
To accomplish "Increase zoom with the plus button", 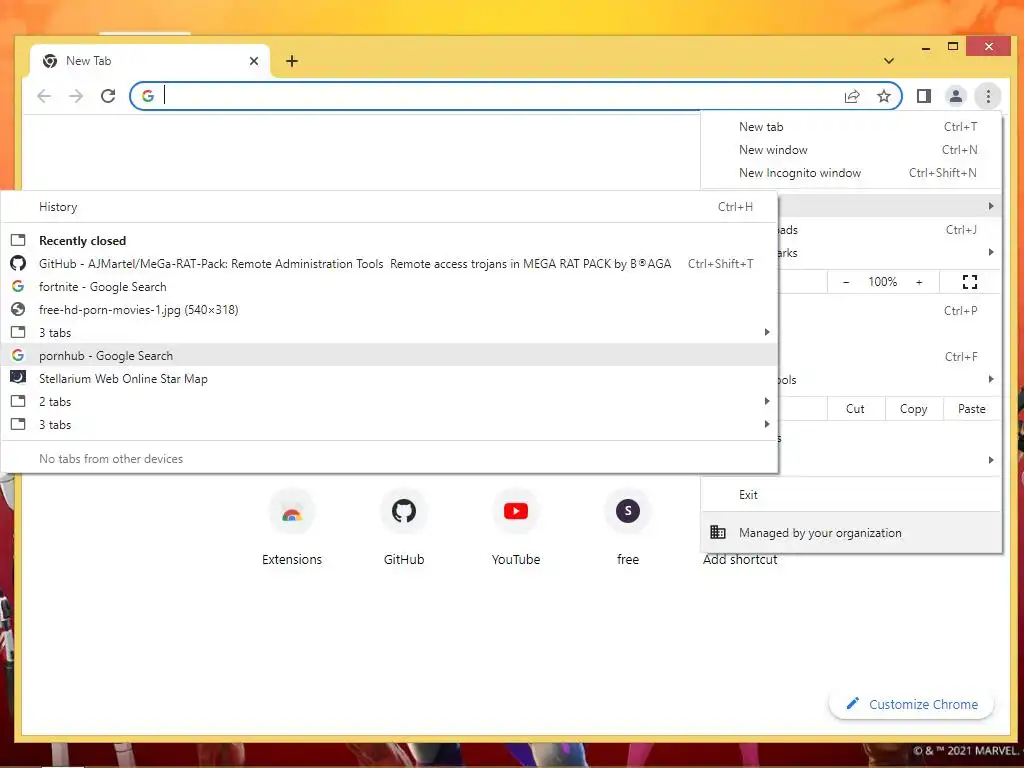I will [919, 282].
